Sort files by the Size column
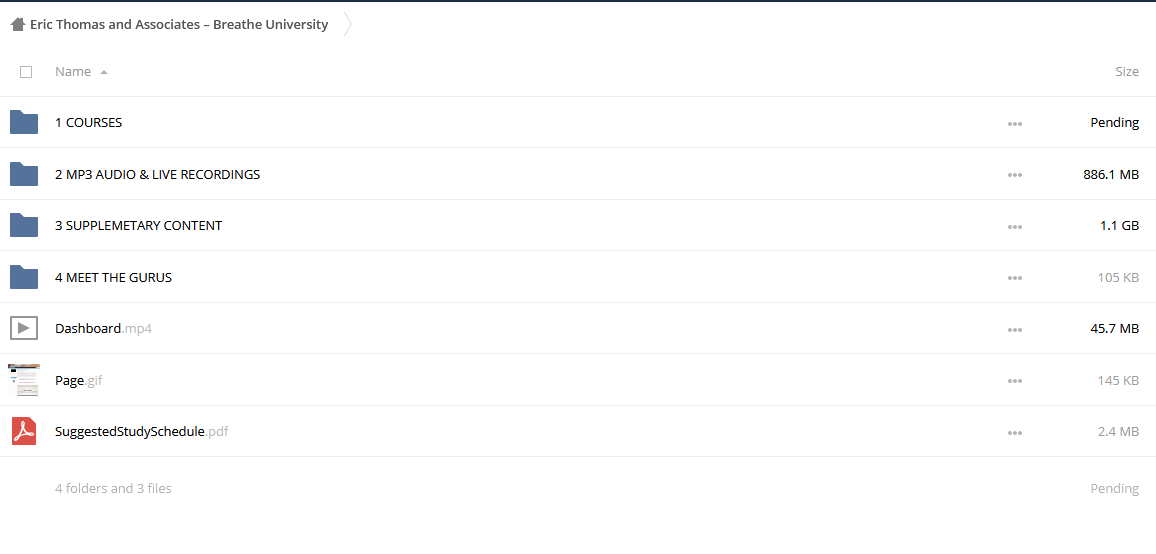Screen dimensions: 1156x554 (1127, 72)
